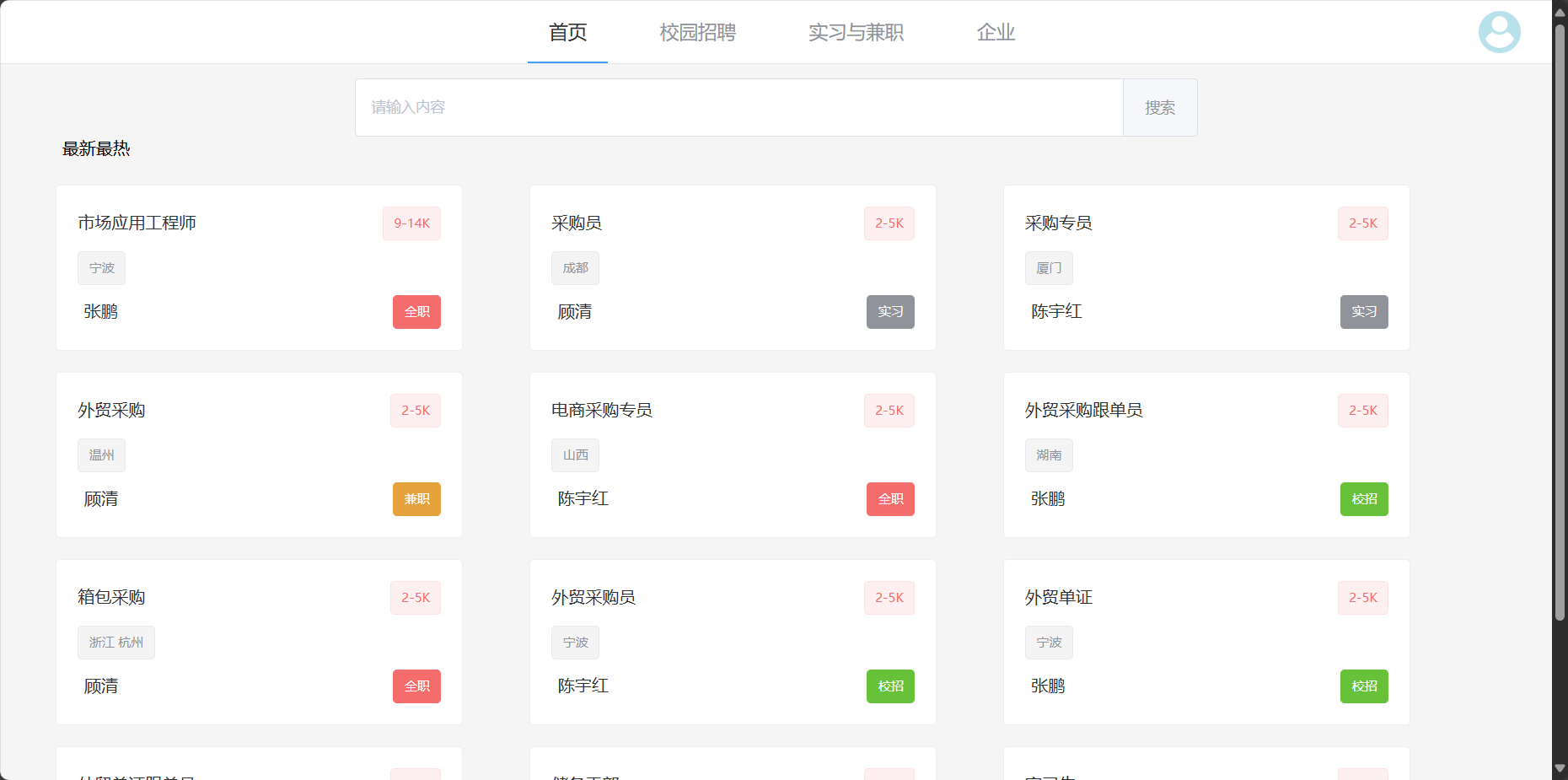Click the 厦门 location tag
This screenshot has width=1568, height=780.
1049,268
